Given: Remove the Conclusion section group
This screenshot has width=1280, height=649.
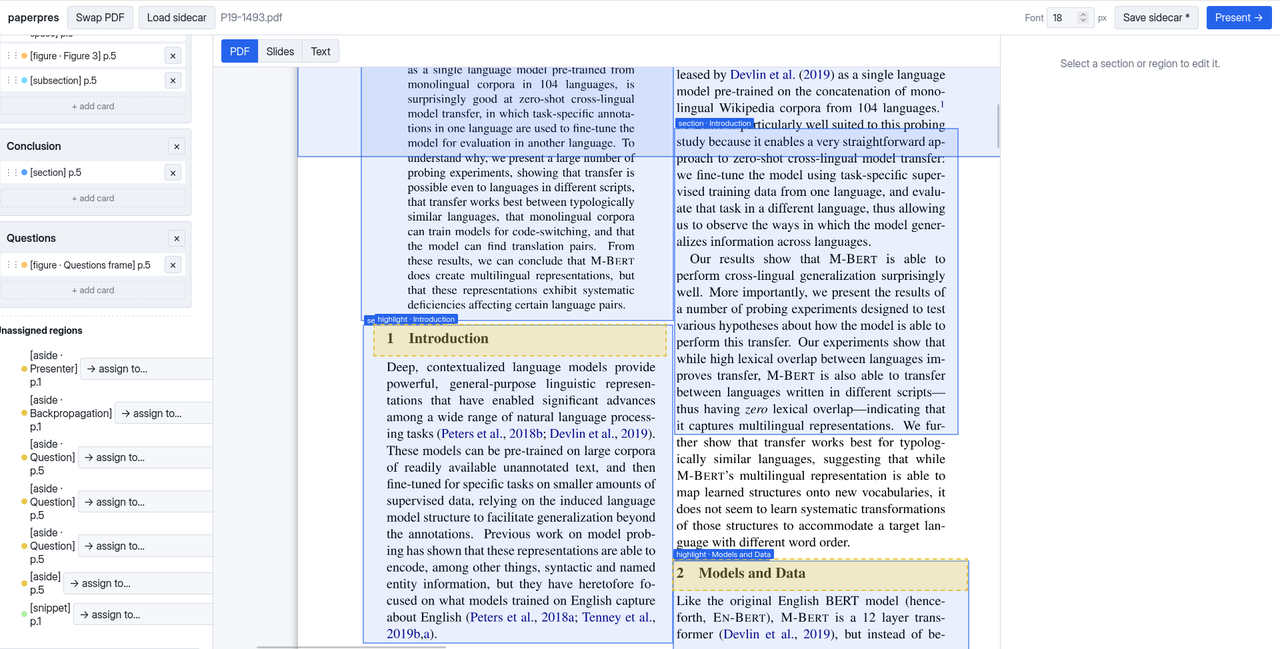Looking at the screenshot, I should pos(177,146).
